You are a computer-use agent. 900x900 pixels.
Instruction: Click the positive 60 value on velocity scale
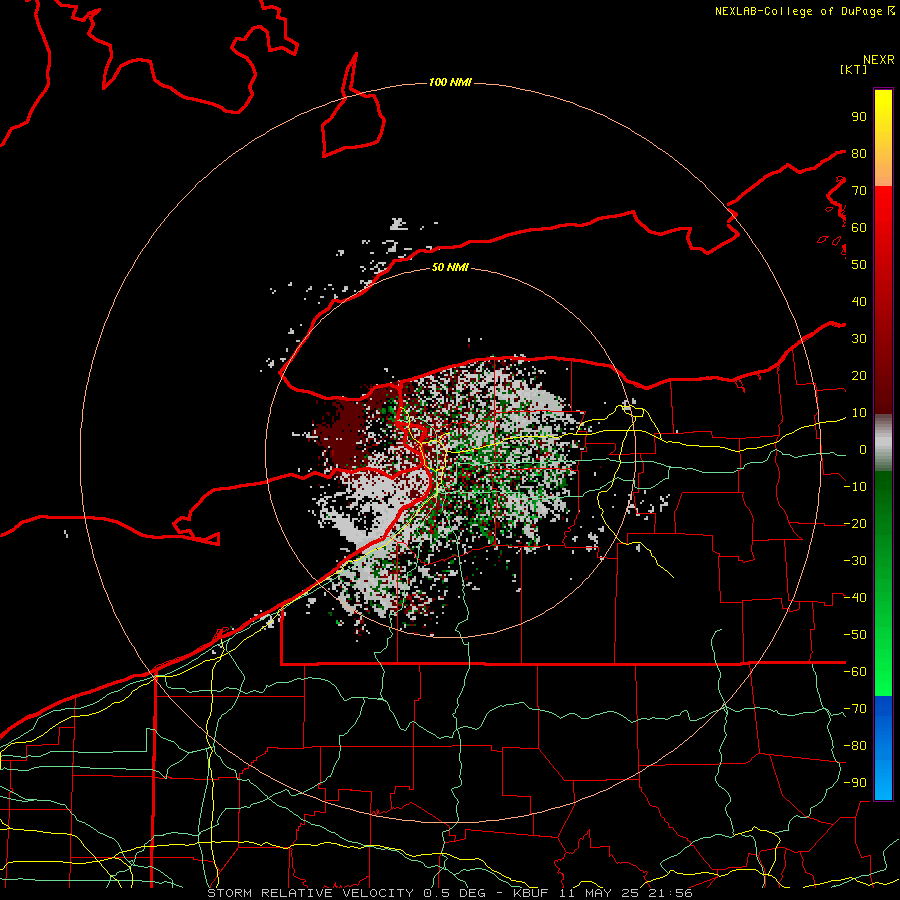coord(859,228)
